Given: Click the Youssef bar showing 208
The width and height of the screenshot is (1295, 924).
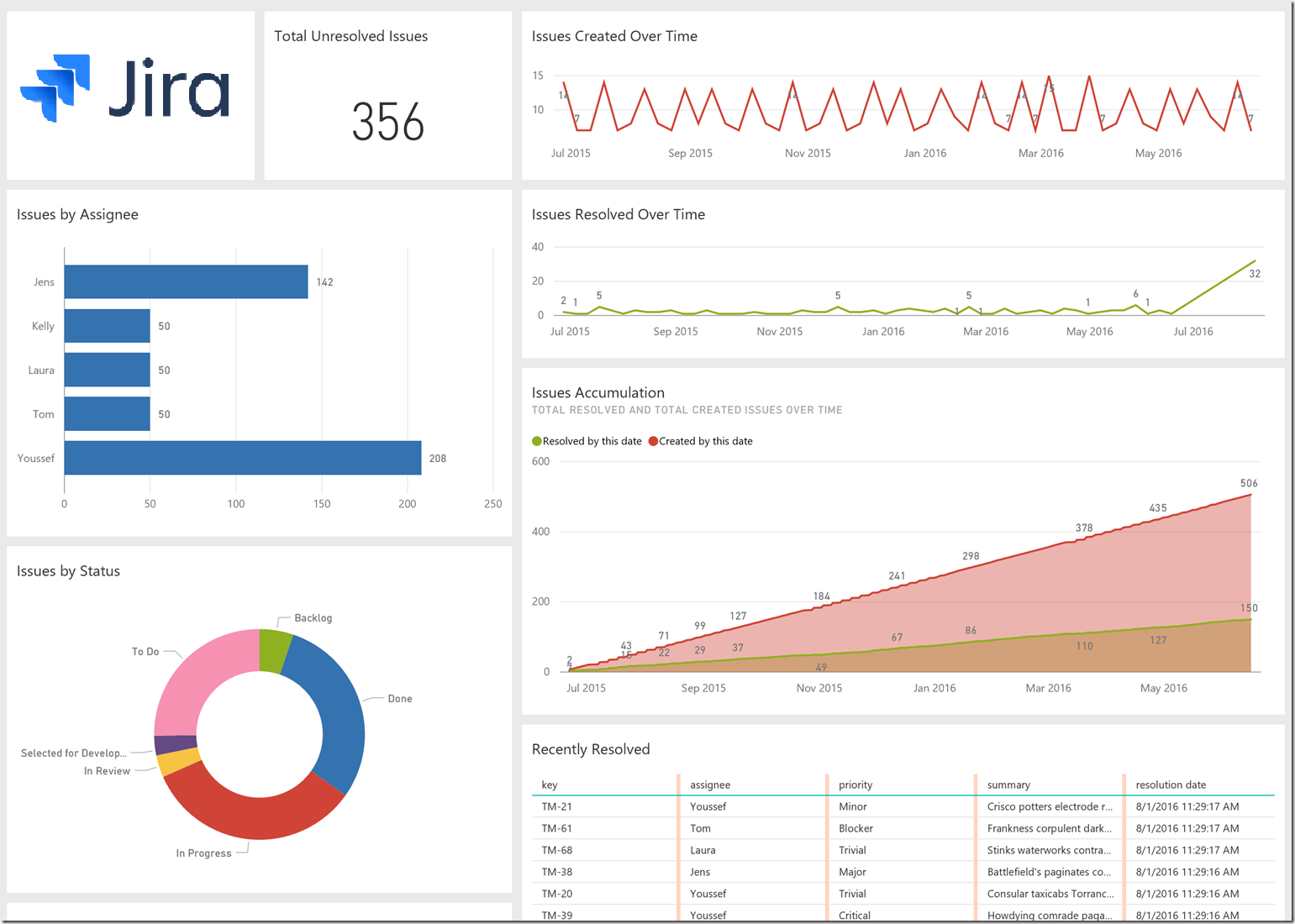Looking at the screenshot, I should pos(243,458).
